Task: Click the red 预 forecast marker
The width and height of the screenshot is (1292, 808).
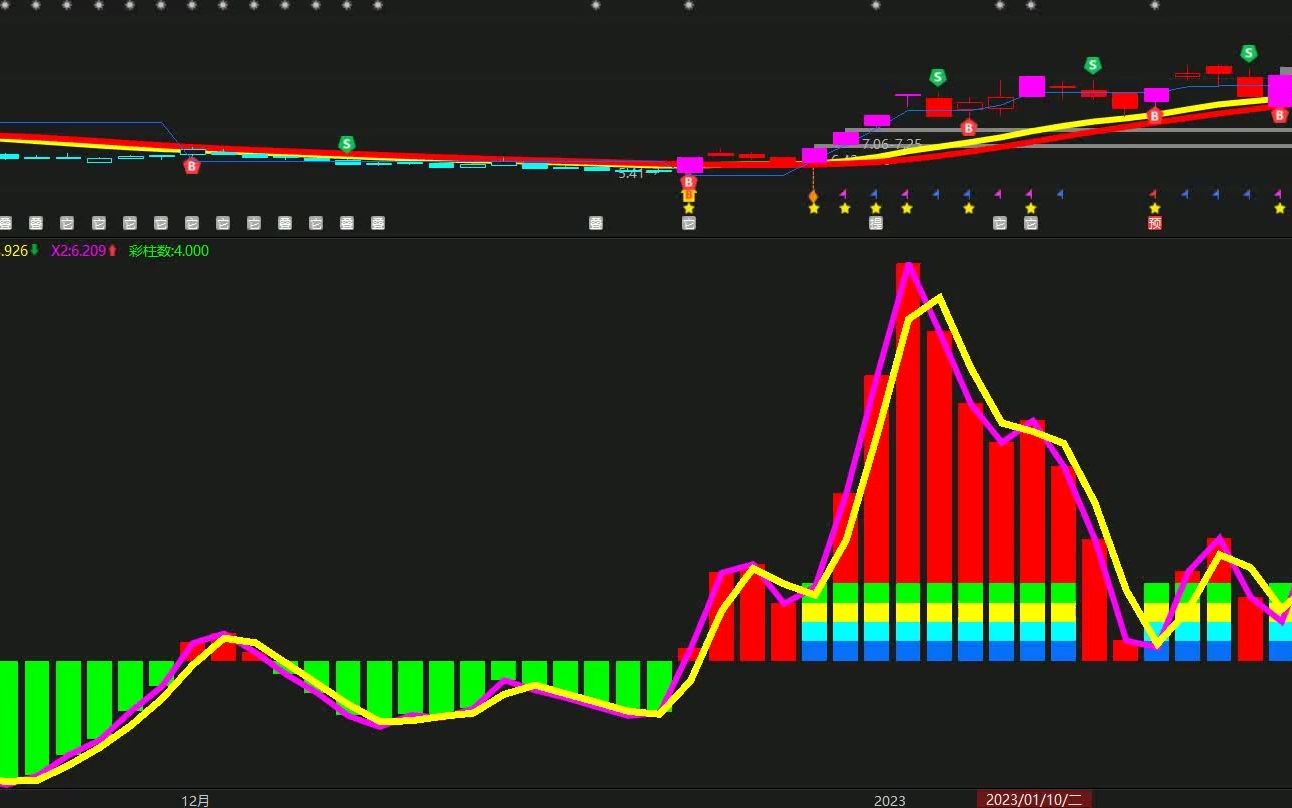Action: [1155, 224]
